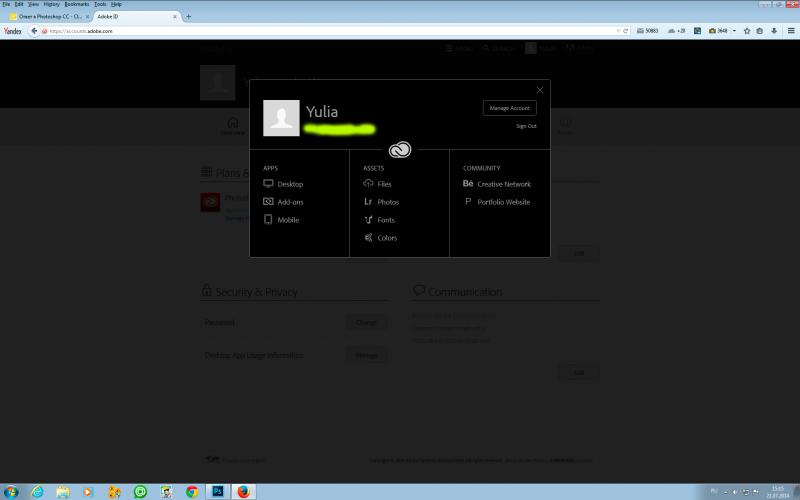Open the Files cloud icon under Assets
Screen dimensions: 800x500
pos(368,183)
